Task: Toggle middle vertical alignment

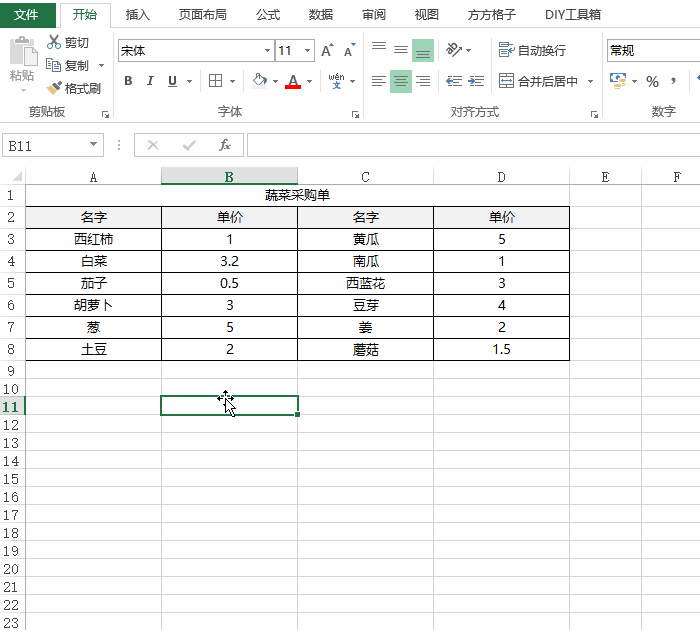Action: [401, 50]
